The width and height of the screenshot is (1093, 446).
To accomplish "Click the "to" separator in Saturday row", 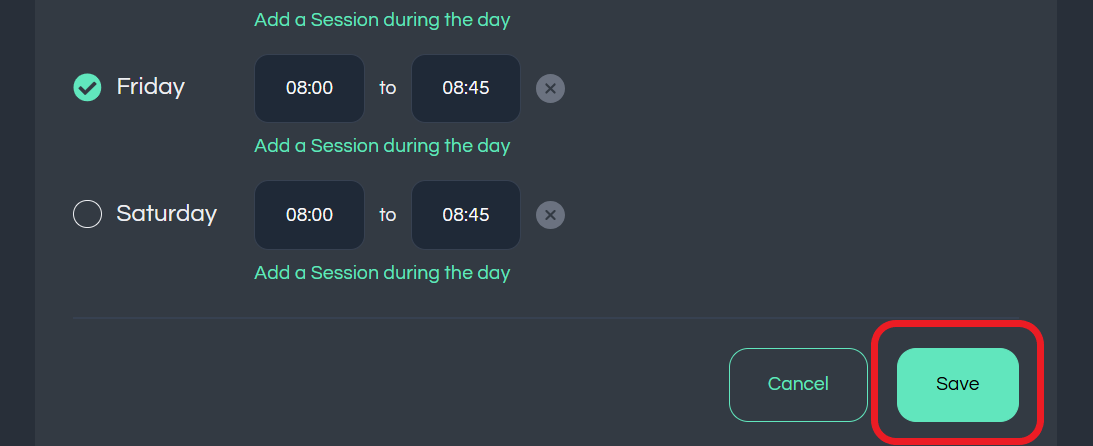I will (x=388, y=215).
